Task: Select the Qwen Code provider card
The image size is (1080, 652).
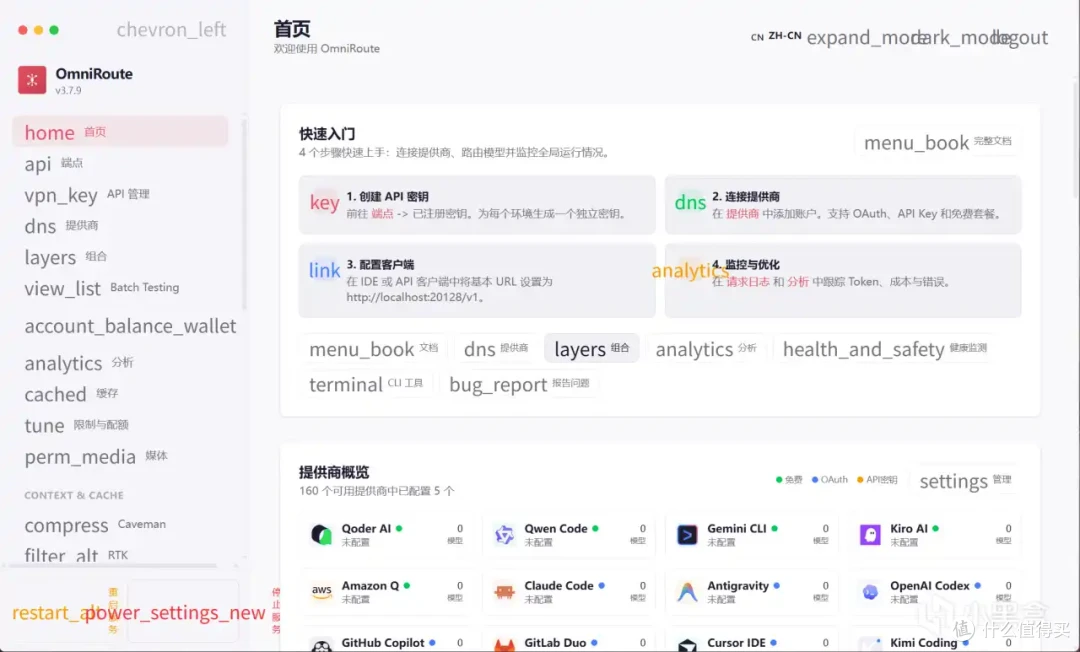Action: pos(570,534)
